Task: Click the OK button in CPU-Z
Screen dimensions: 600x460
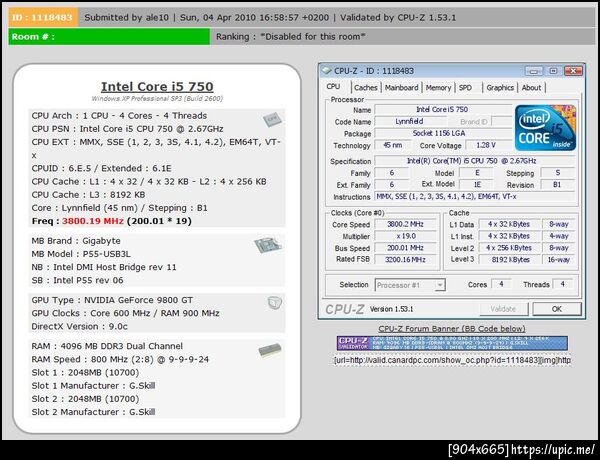Action: point(557,309)
